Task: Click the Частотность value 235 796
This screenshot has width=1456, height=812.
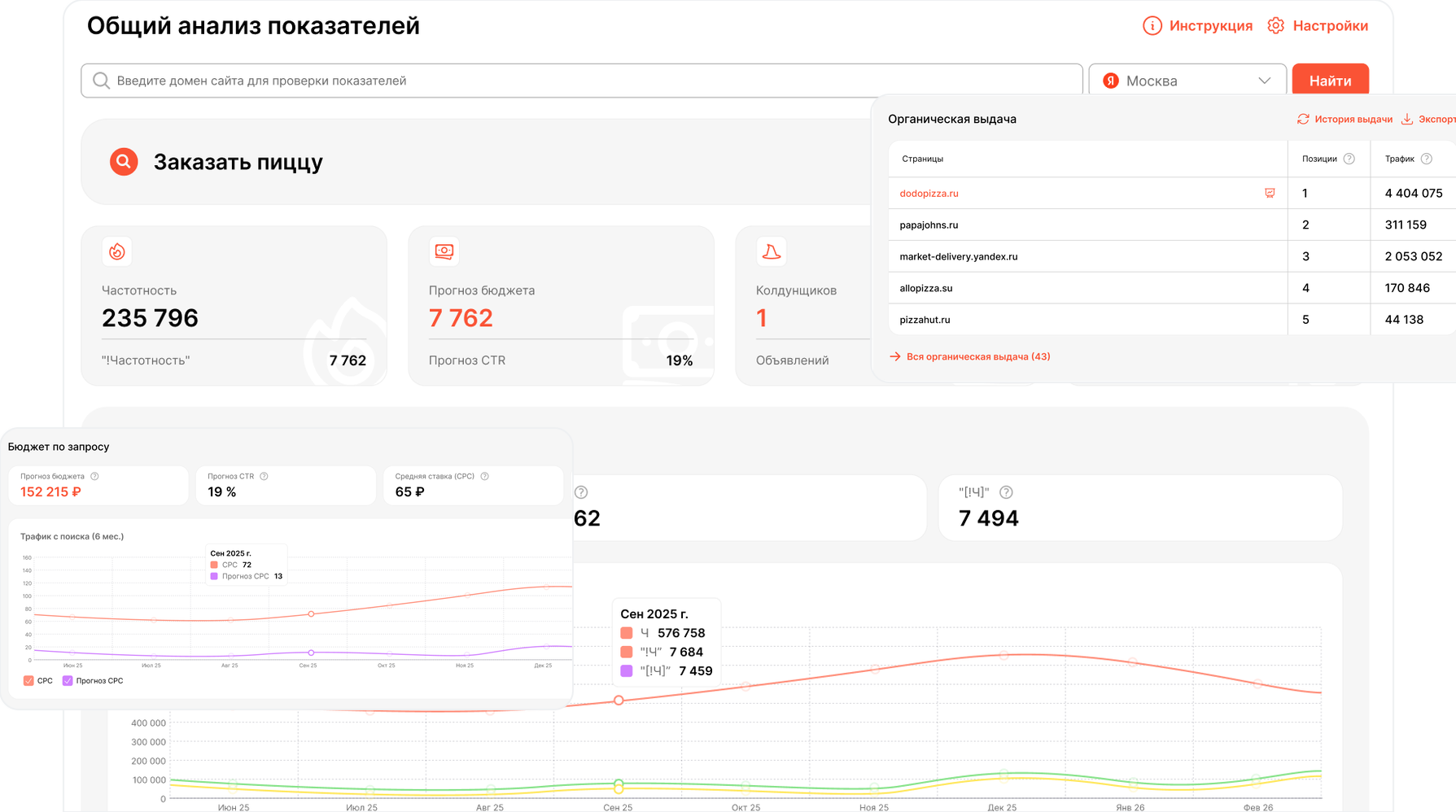Action: pos(150,318)
